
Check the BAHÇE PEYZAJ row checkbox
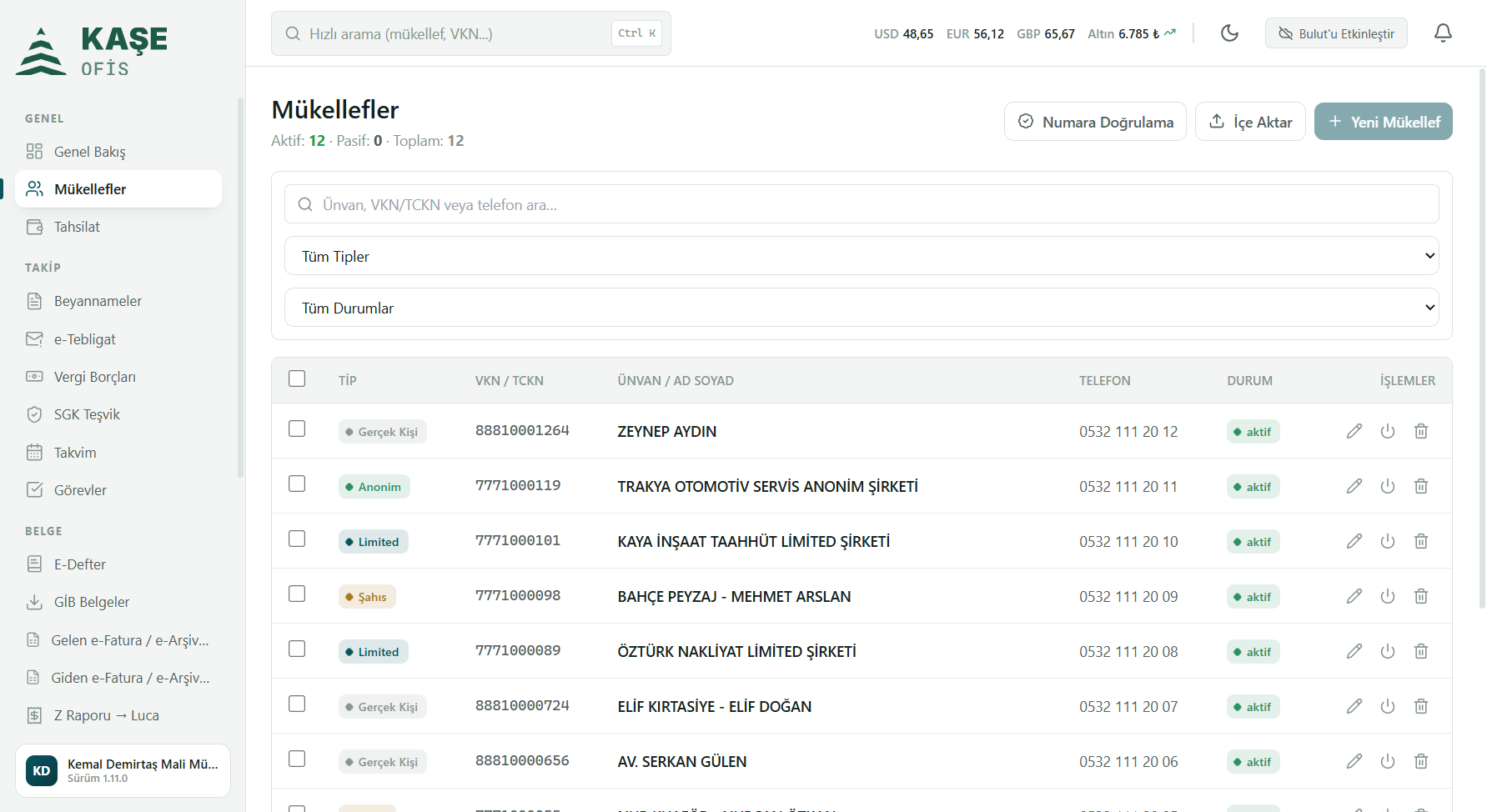click(x=297, y=594)
